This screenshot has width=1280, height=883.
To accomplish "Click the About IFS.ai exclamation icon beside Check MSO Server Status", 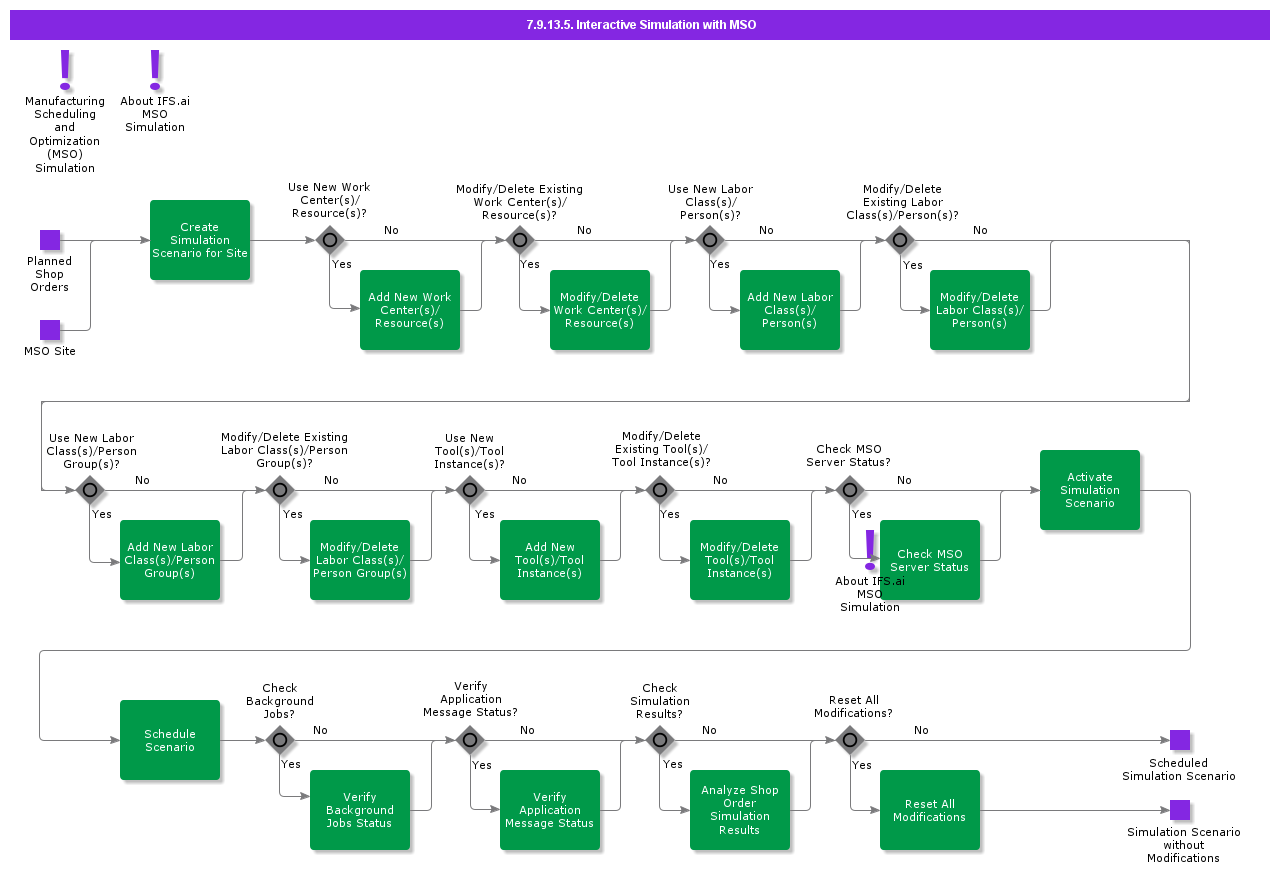I will [870, 550].
